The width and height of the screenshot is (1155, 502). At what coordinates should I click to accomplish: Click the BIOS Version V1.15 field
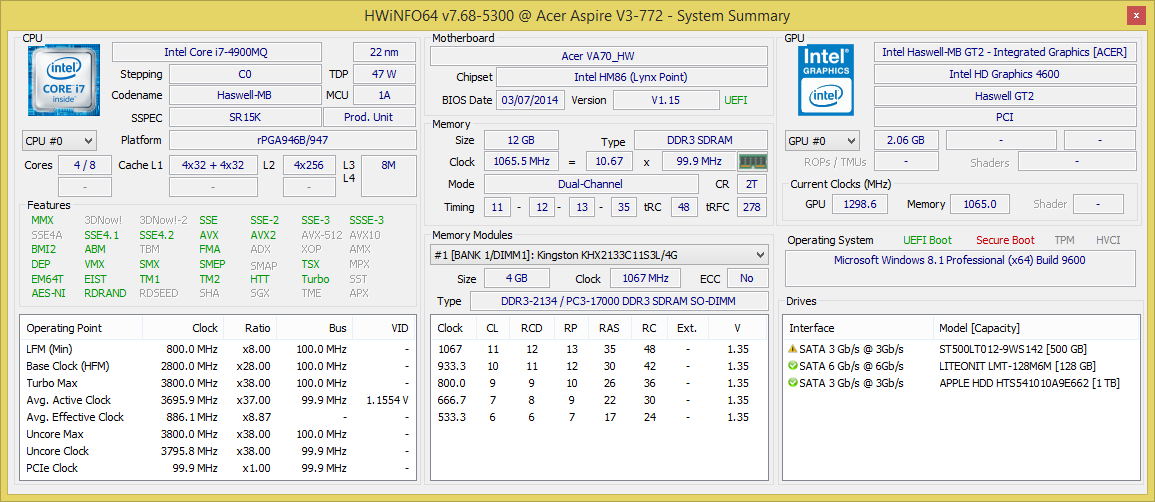coord(666,100)
